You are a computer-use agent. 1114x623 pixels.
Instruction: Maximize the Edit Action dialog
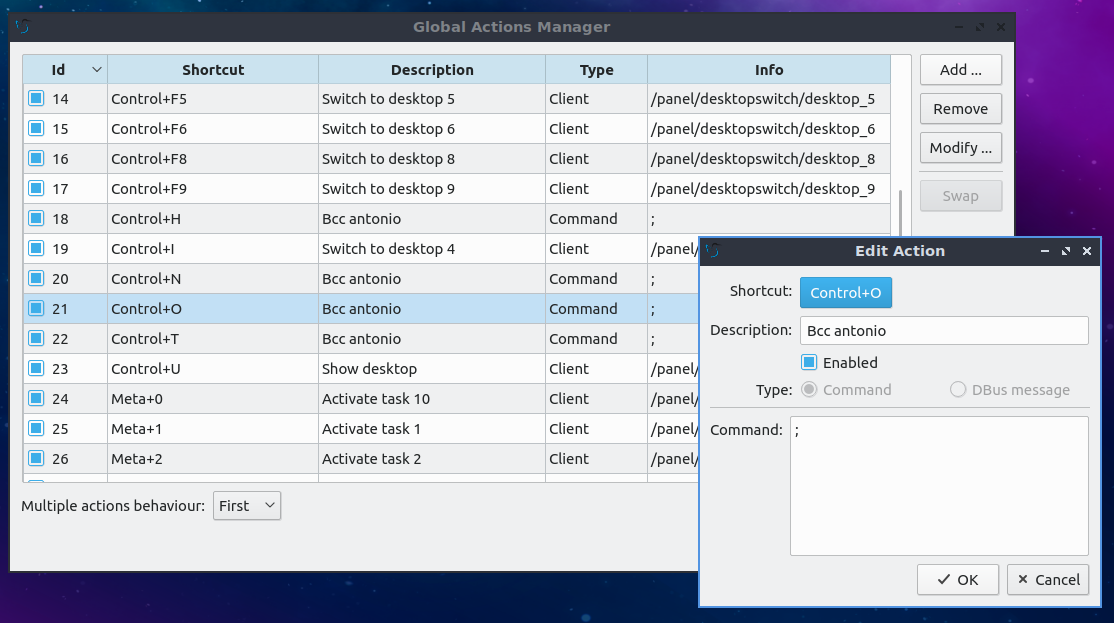coord(1066,251)
